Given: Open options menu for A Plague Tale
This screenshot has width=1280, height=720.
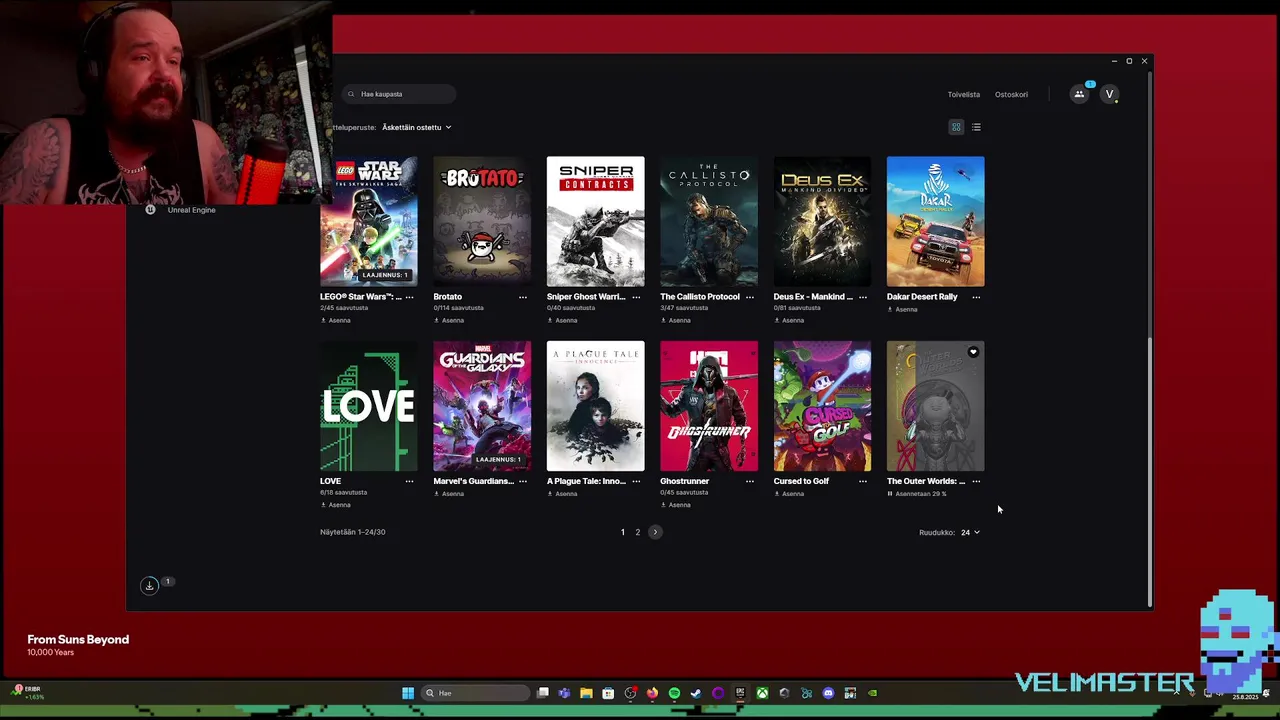Looking at the screenshot, I should pos(636,481).
